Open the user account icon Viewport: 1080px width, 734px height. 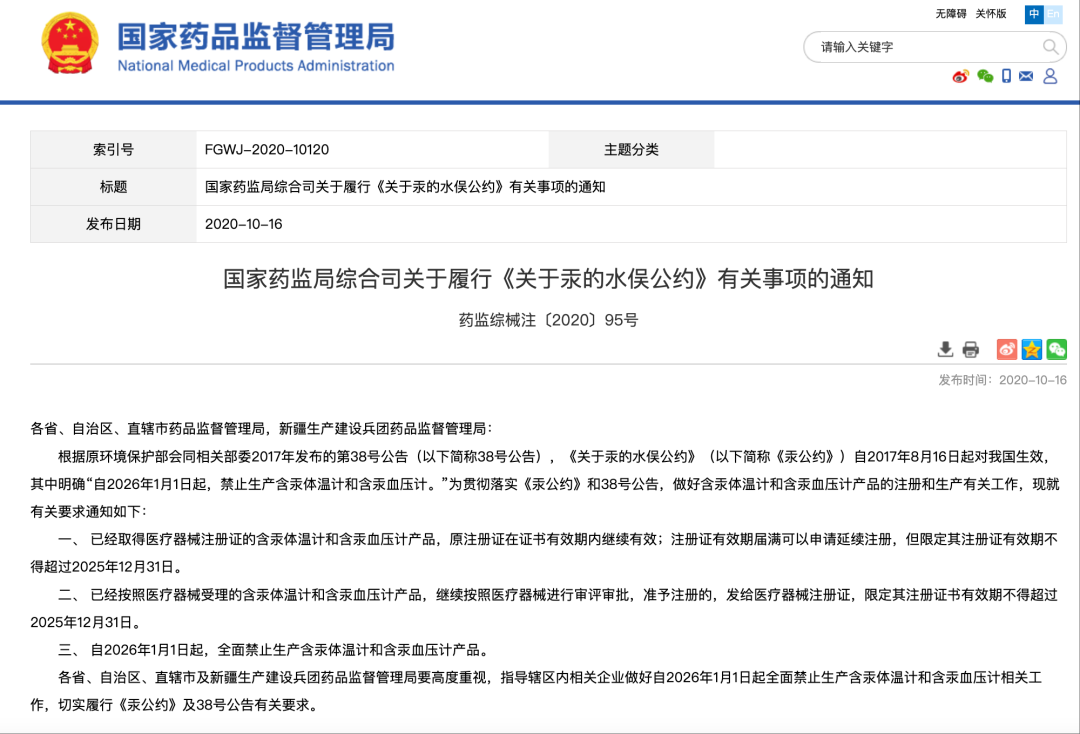coord(1050,77)
